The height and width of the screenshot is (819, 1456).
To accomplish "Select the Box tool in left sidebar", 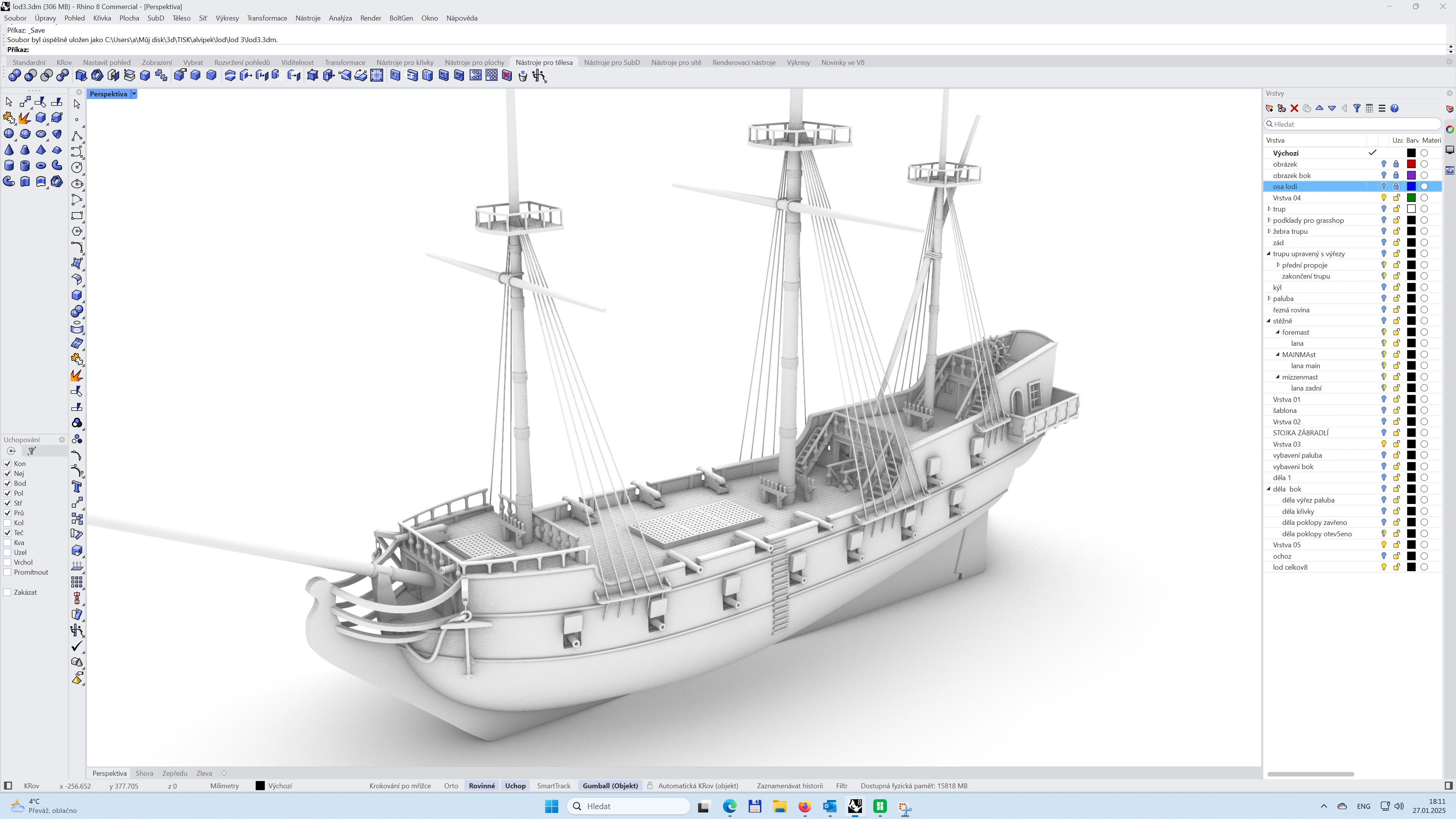I will (41, 118).
